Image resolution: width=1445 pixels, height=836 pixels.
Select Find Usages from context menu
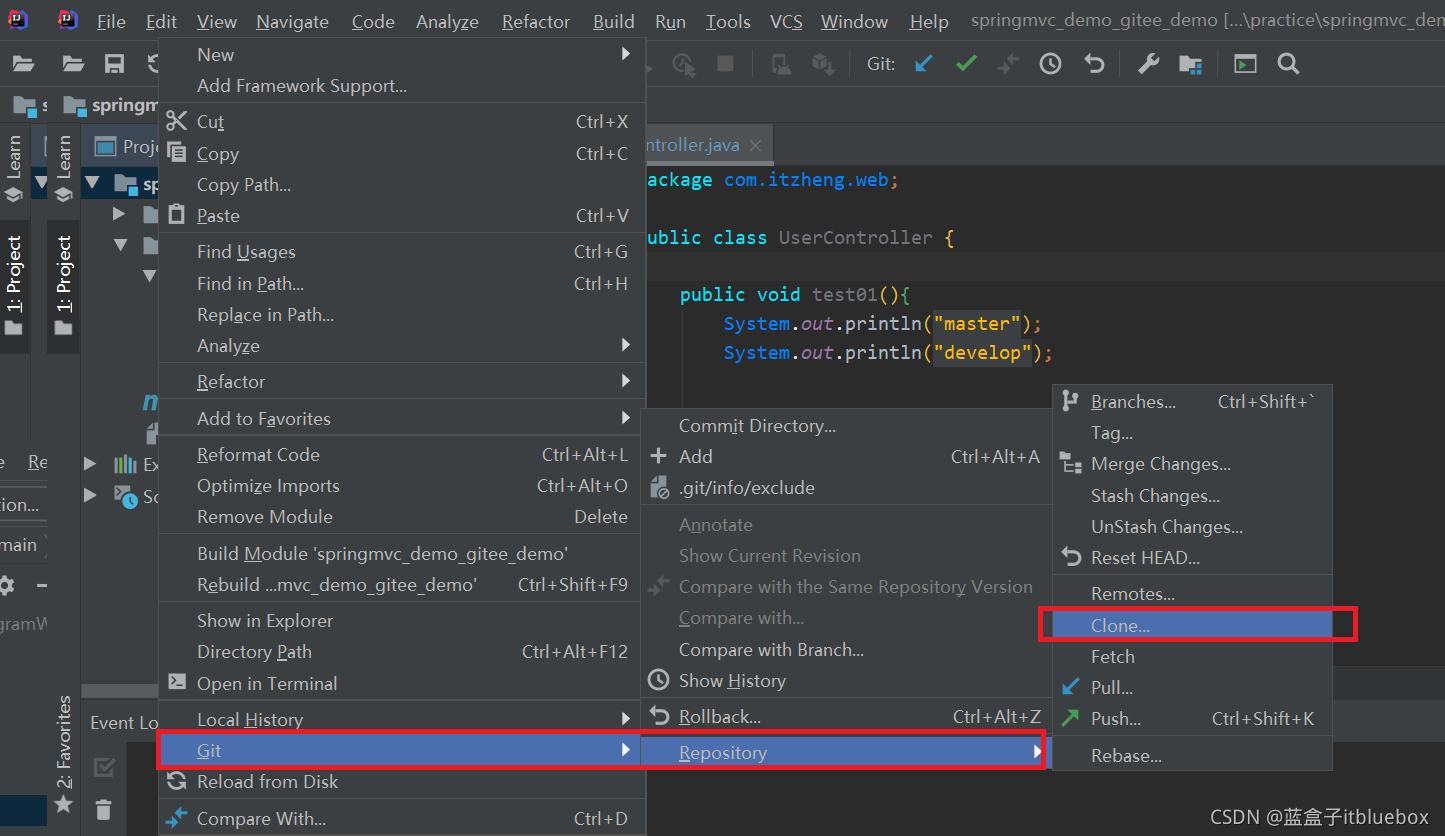coord(402,252)
